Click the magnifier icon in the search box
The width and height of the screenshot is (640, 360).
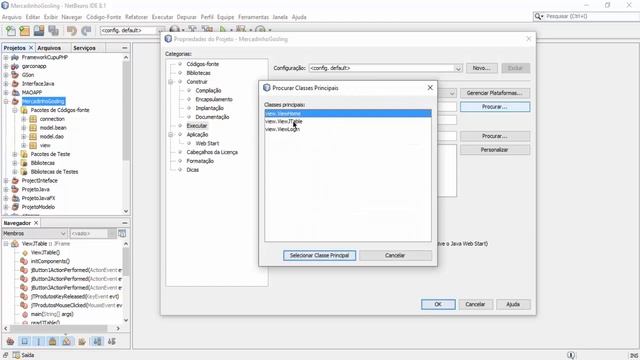(539, 16)
